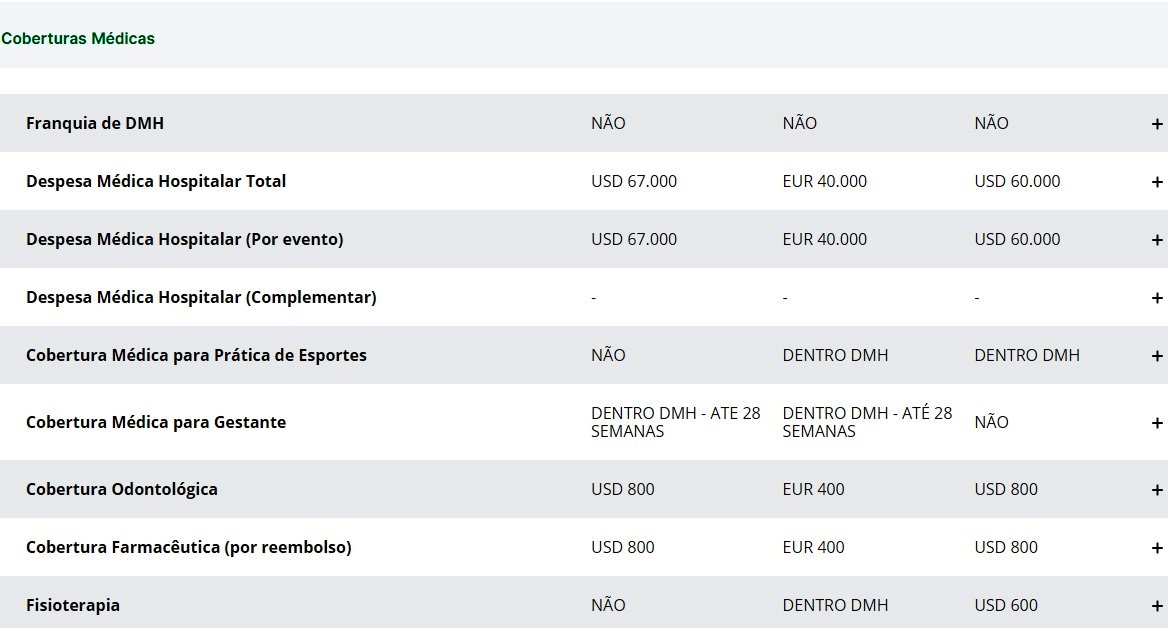Click USD 600 in the Fisioterapia row

tap(1006, 605)
